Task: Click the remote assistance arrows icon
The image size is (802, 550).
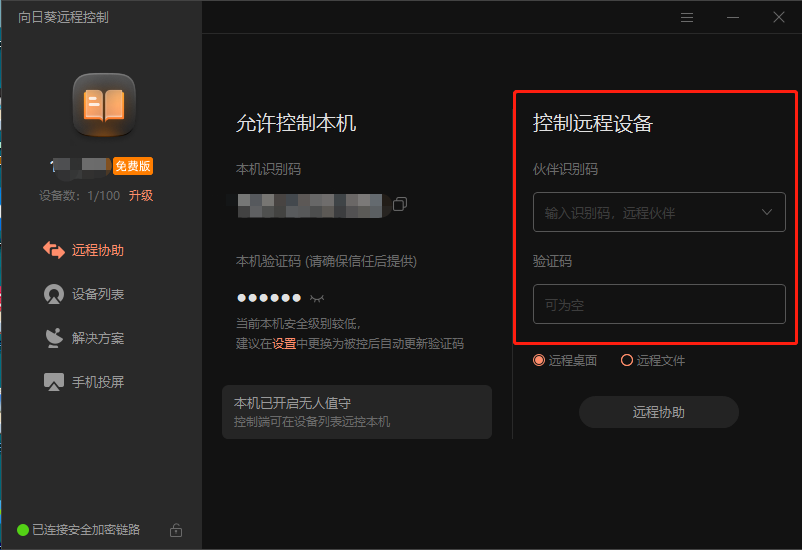Action: 54,250
